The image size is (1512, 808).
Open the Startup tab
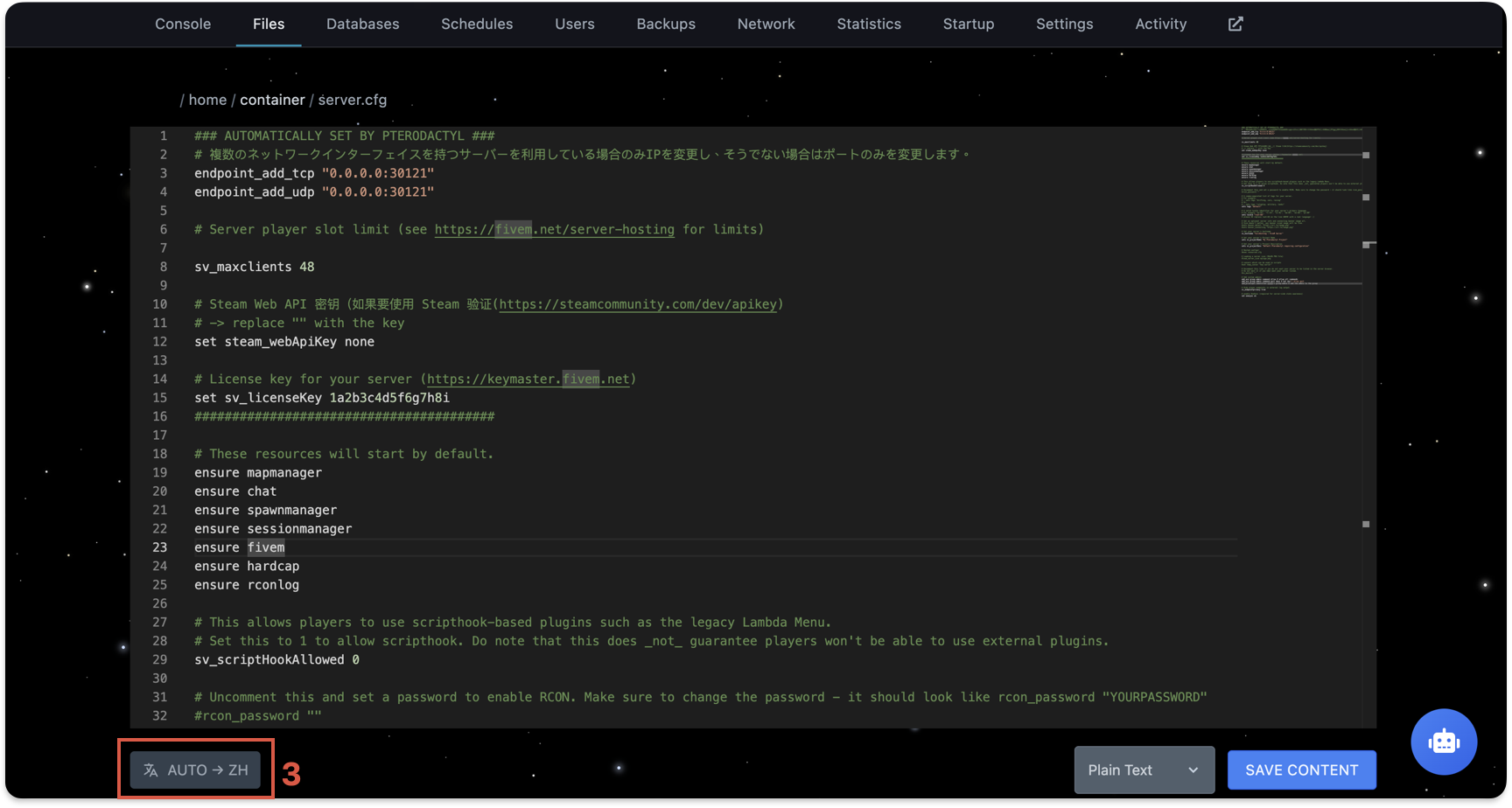(968, 24)
